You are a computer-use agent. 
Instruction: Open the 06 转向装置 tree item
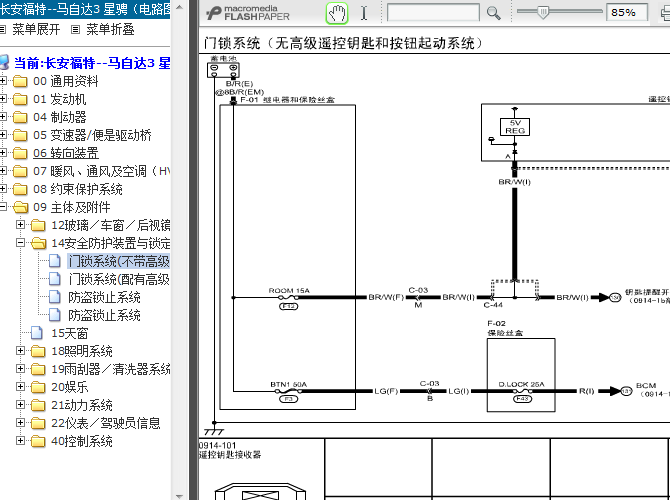pyautogui.click(x=66, y=153)
